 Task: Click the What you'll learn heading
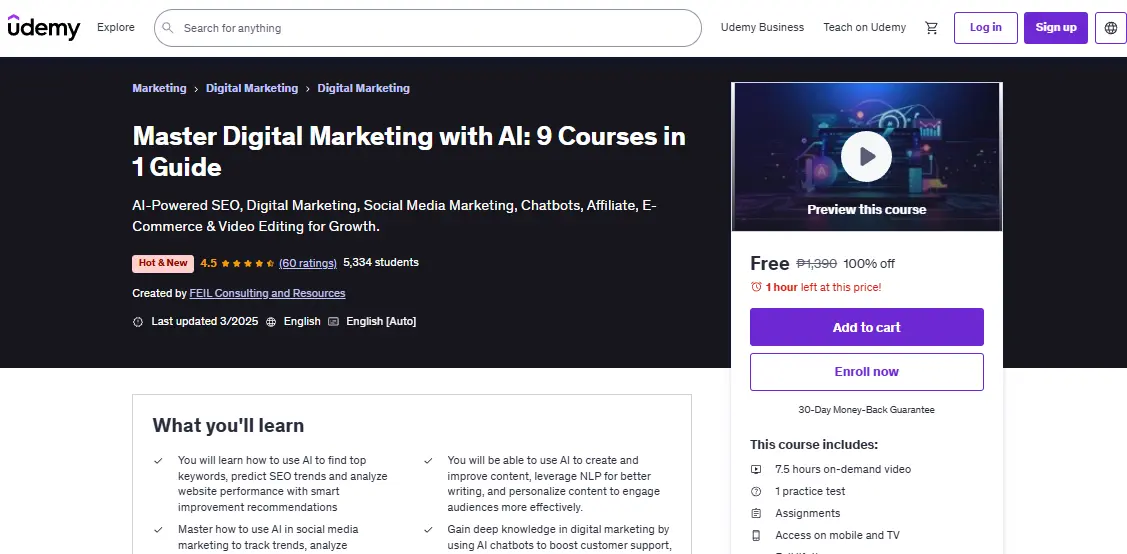[229, 425]
